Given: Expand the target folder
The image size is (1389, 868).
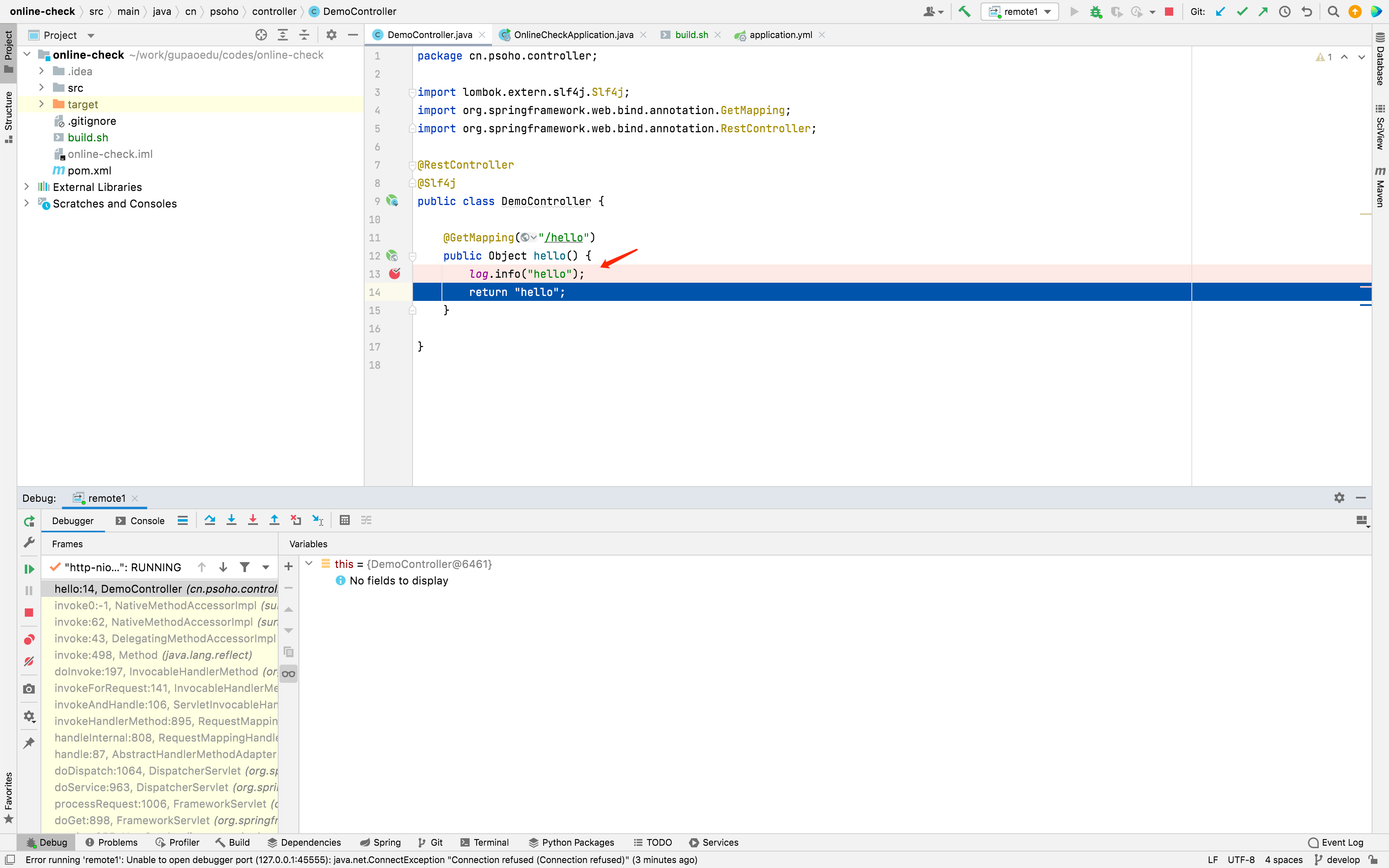Looking at the screenshot, I should 41,104.
